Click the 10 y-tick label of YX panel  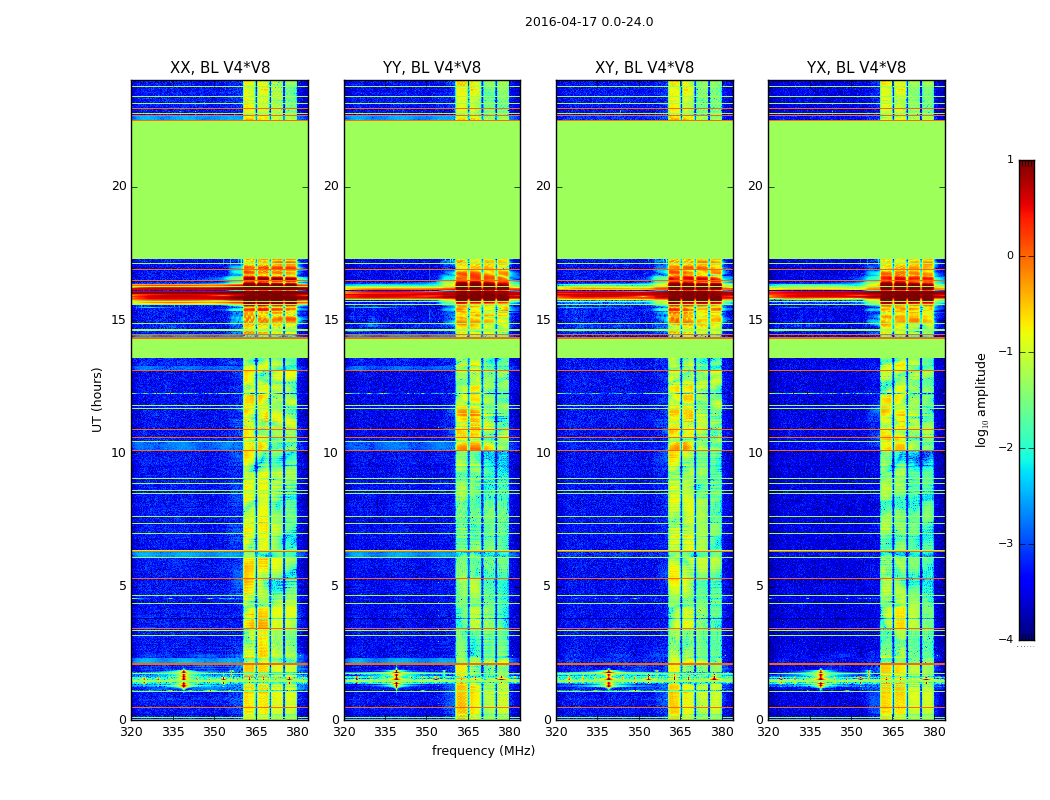coord(756,453)
